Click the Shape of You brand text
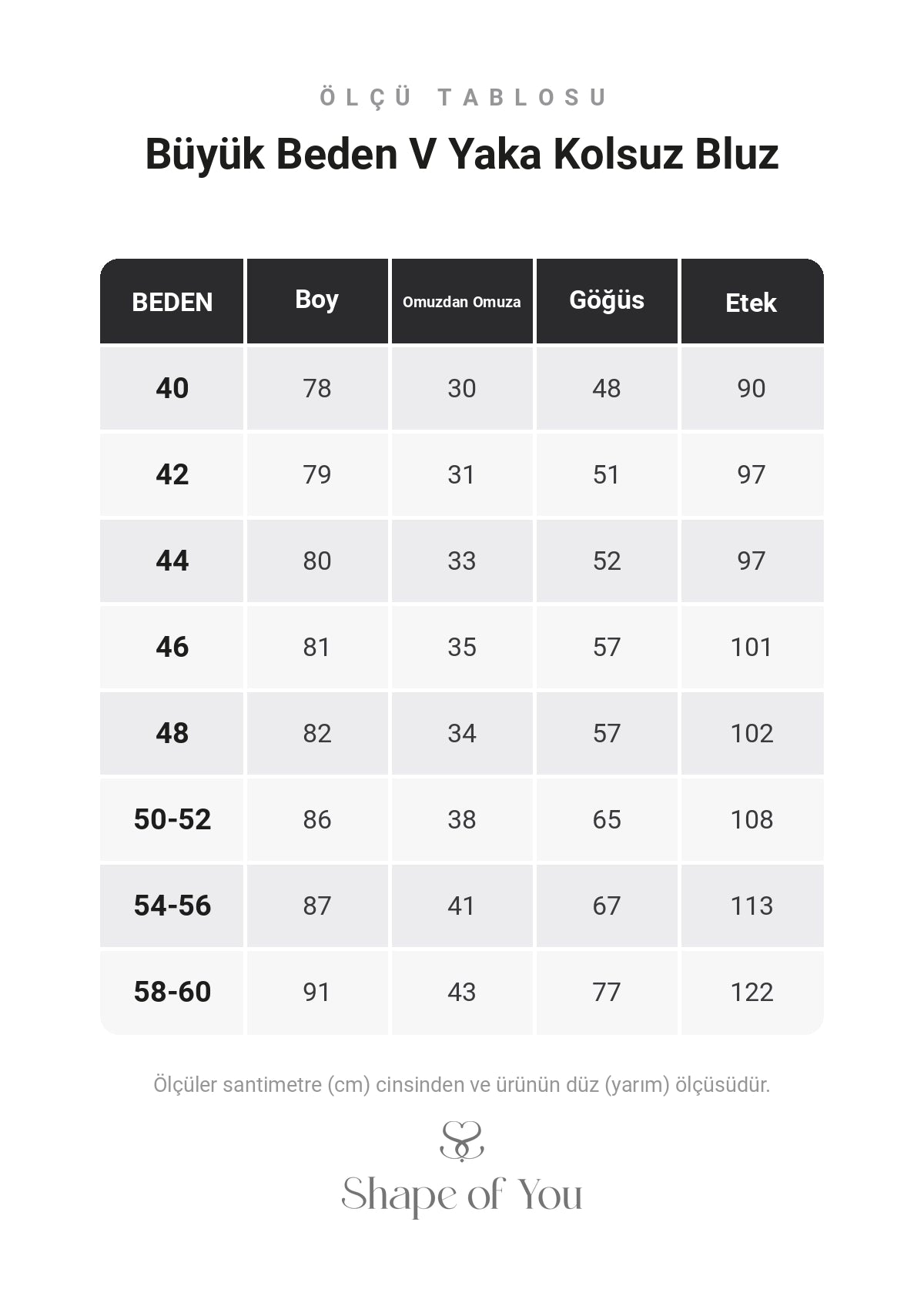This screenshot has width=924, height=1289. 462,1194
